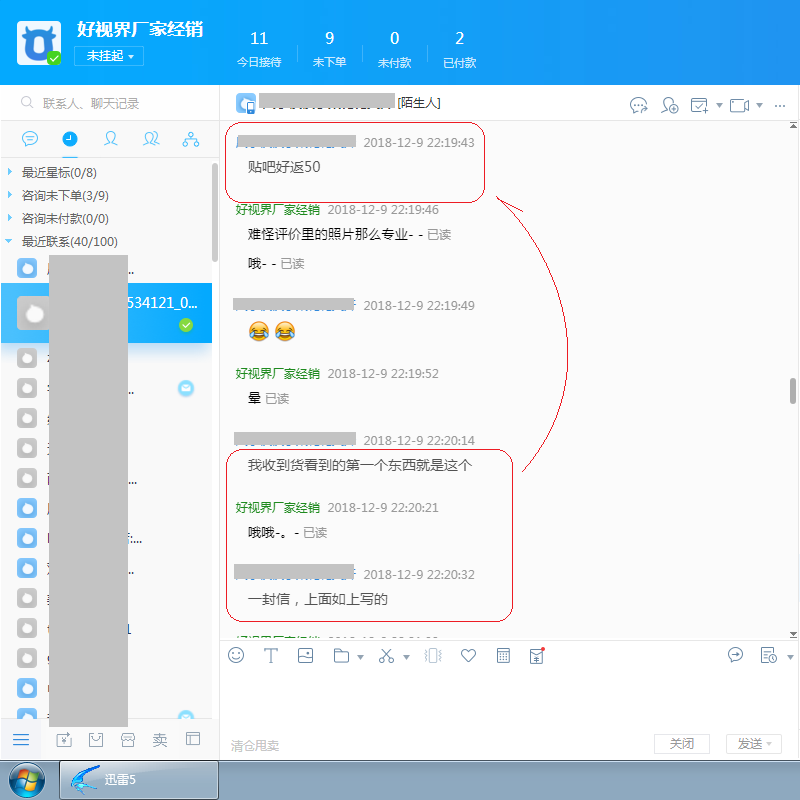Open the main menu hamburger icon
The height and width of the screenshot is (800, 800).
point(21,739)
